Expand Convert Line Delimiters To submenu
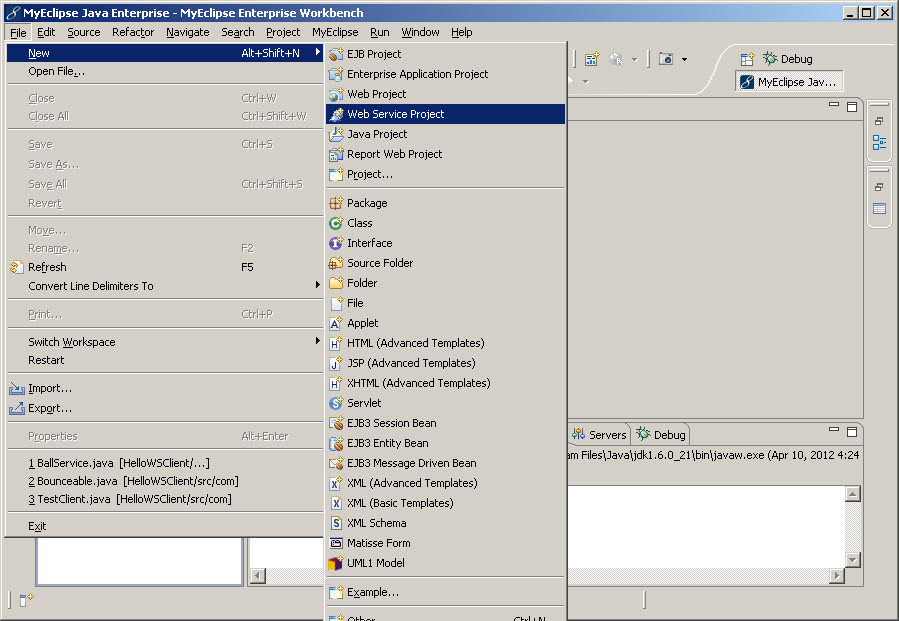 318,285
